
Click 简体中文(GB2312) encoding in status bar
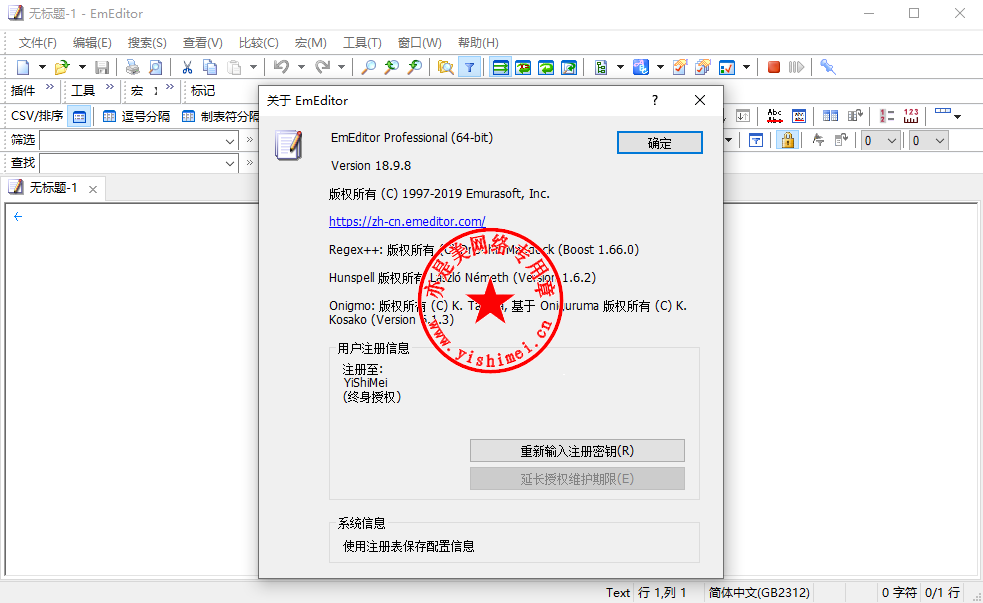pyautogui.click(x=759, y=592)
